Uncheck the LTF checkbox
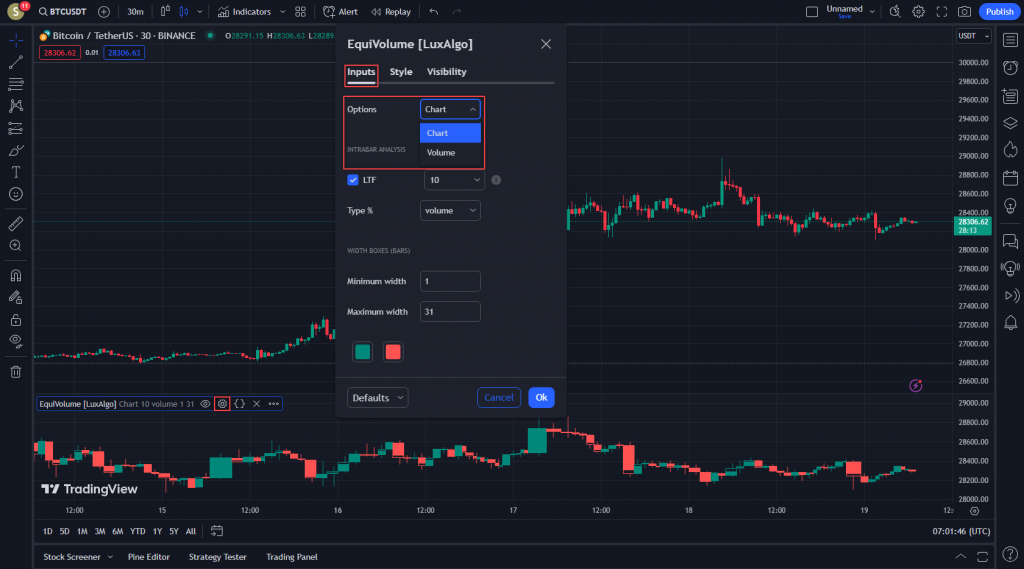Screen dimensions: 1024x569 point(353,180)
